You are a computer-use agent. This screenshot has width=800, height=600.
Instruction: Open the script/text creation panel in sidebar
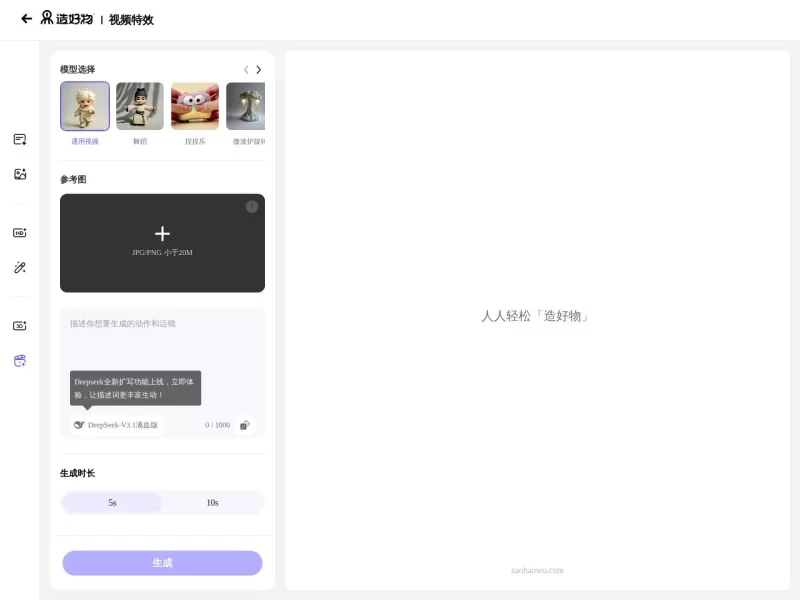19,139
